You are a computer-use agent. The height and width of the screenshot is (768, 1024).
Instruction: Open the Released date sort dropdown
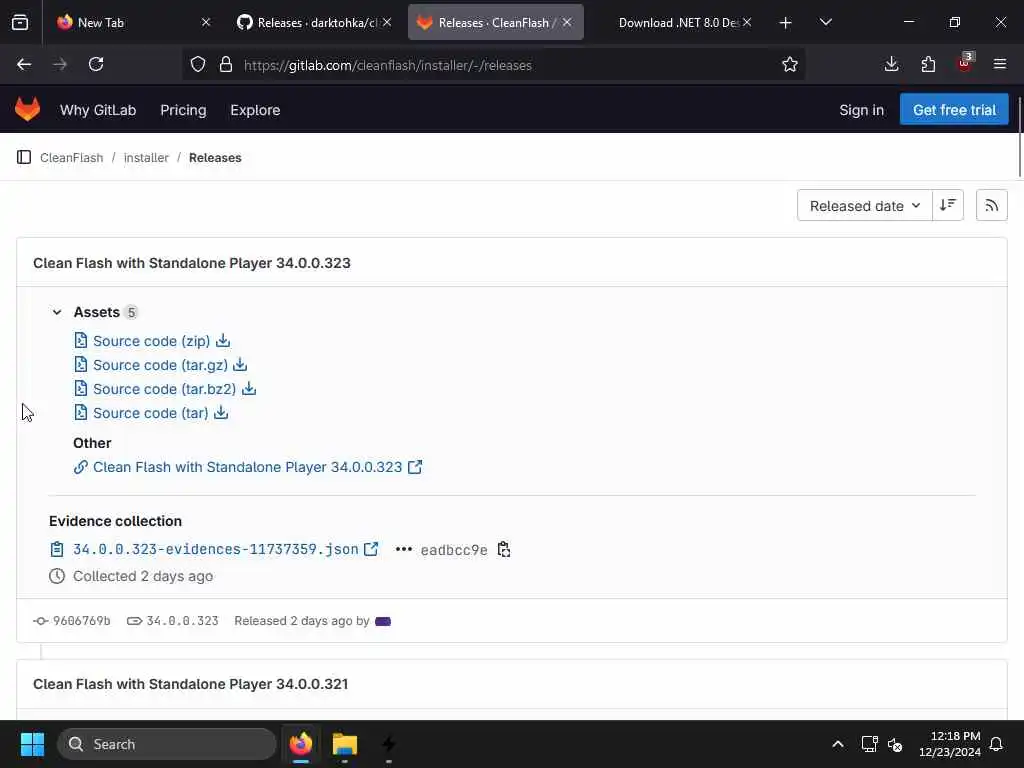[865, 206]
